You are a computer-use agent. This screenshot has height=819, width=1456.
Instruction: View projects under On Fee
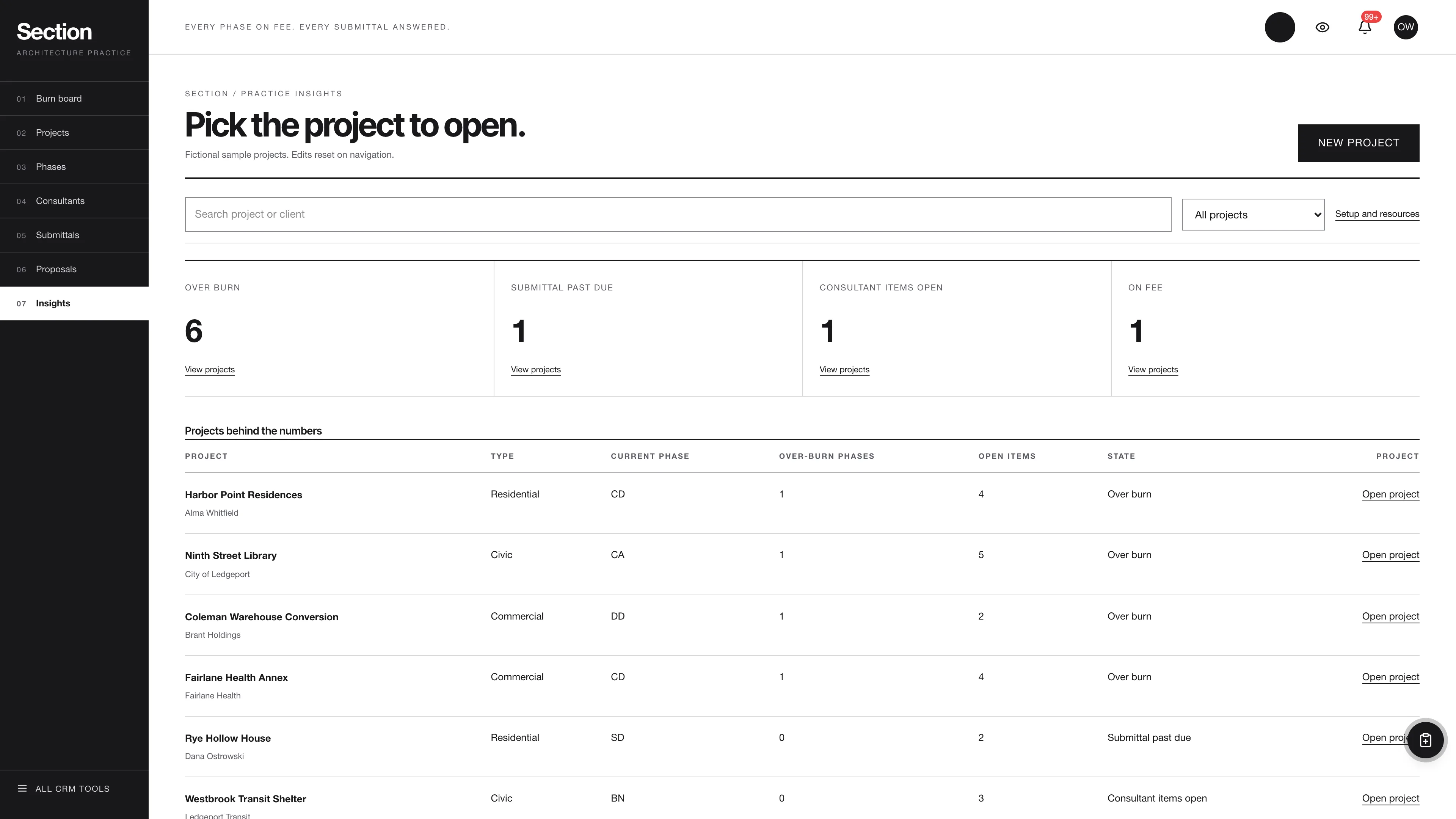click(x=1153, y=370)
